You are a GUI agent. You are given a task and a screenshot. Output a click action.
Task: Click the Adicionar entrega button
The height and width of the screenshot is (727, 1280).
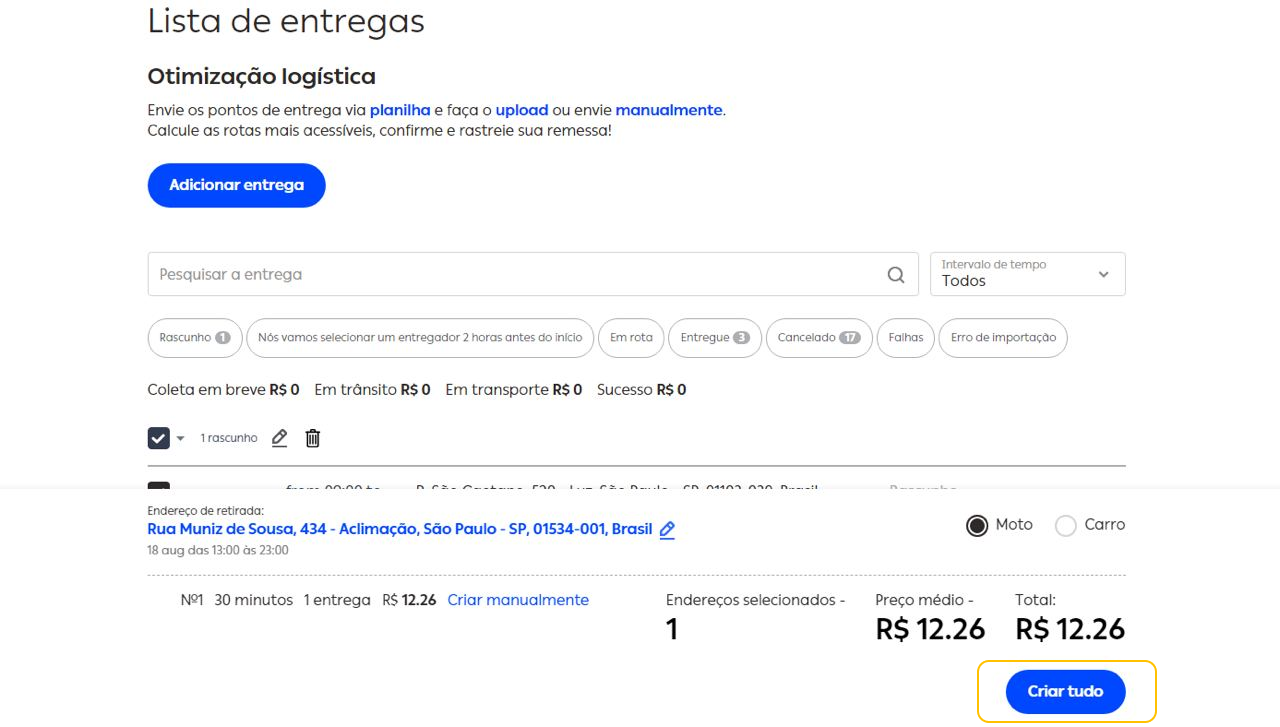coord(236,185)
